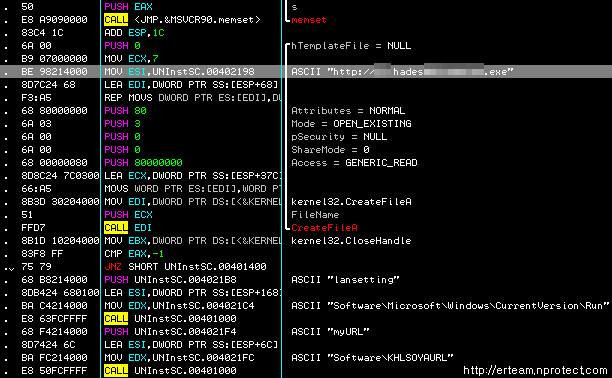This screenshot has width=612, height=378.
Task: Select JNZ SHORT UNInstSC.00401400 instruction
Action: (x=185, y=267)
